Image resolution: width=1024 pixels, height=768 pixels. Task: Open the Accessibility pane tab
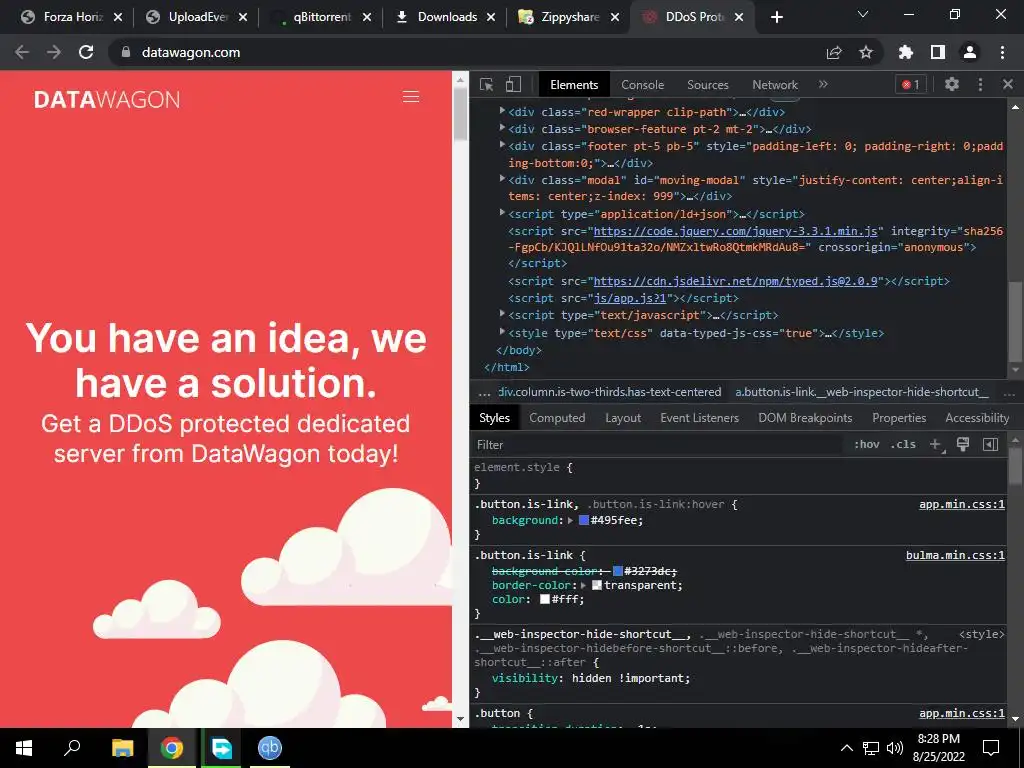[x=977, y=418]
